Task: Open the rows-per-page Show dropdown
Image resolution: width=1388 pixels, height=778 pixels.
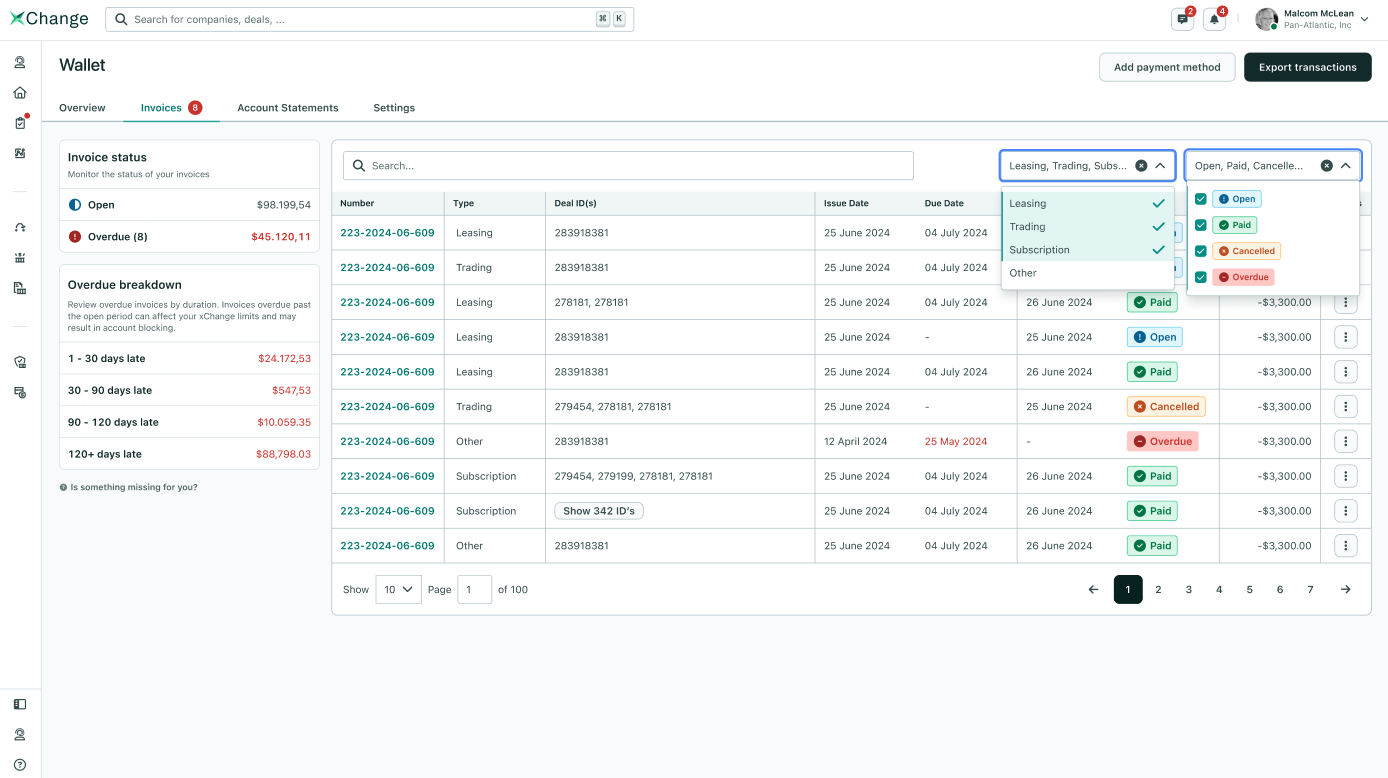Action: click(398, 590)
